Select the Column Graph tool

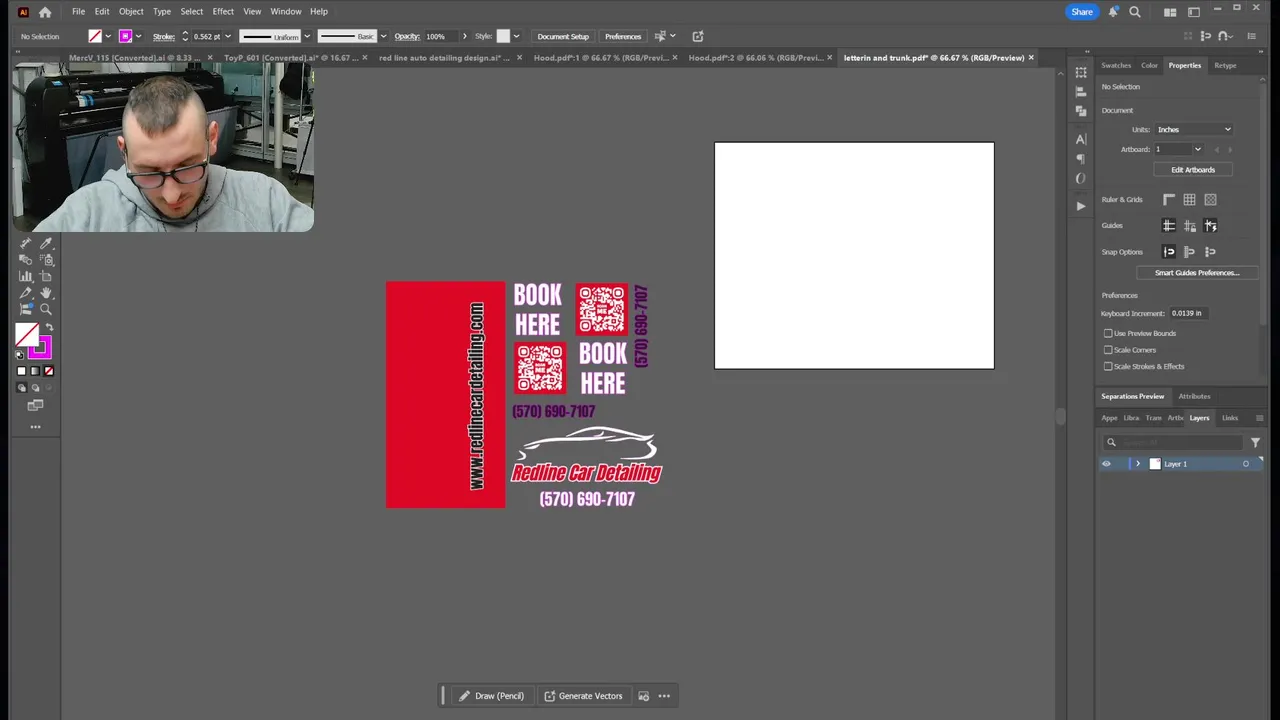pyautogui.click(x=26, y=276)
